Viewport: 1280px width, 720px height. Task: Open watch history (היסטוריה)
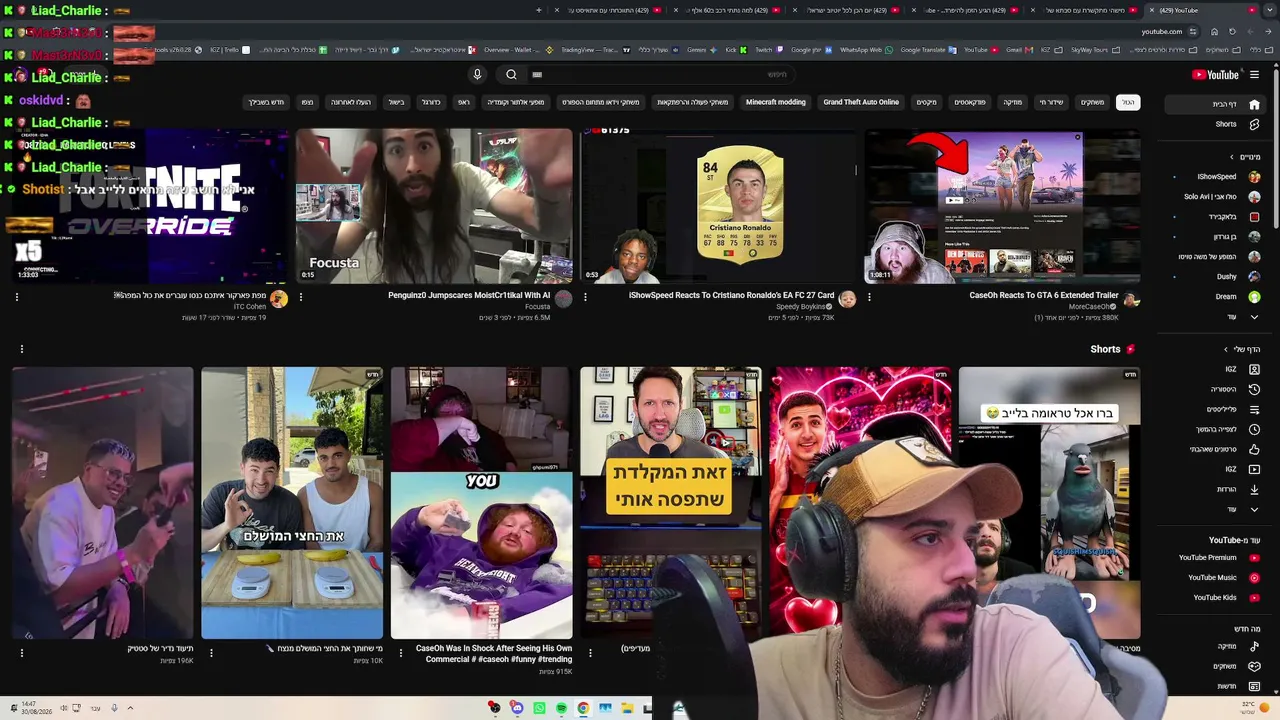(1217, 389)
